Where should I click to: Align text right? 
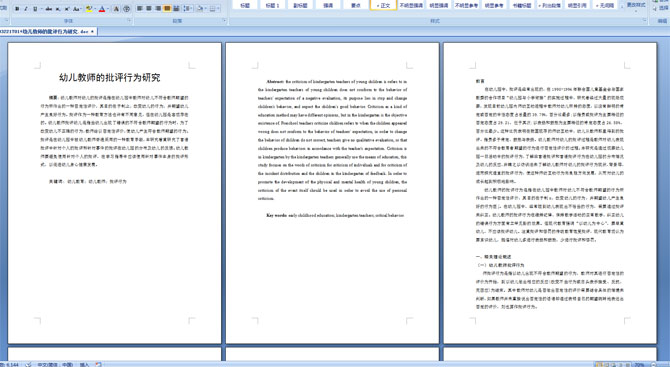click(x=158, y=9)
